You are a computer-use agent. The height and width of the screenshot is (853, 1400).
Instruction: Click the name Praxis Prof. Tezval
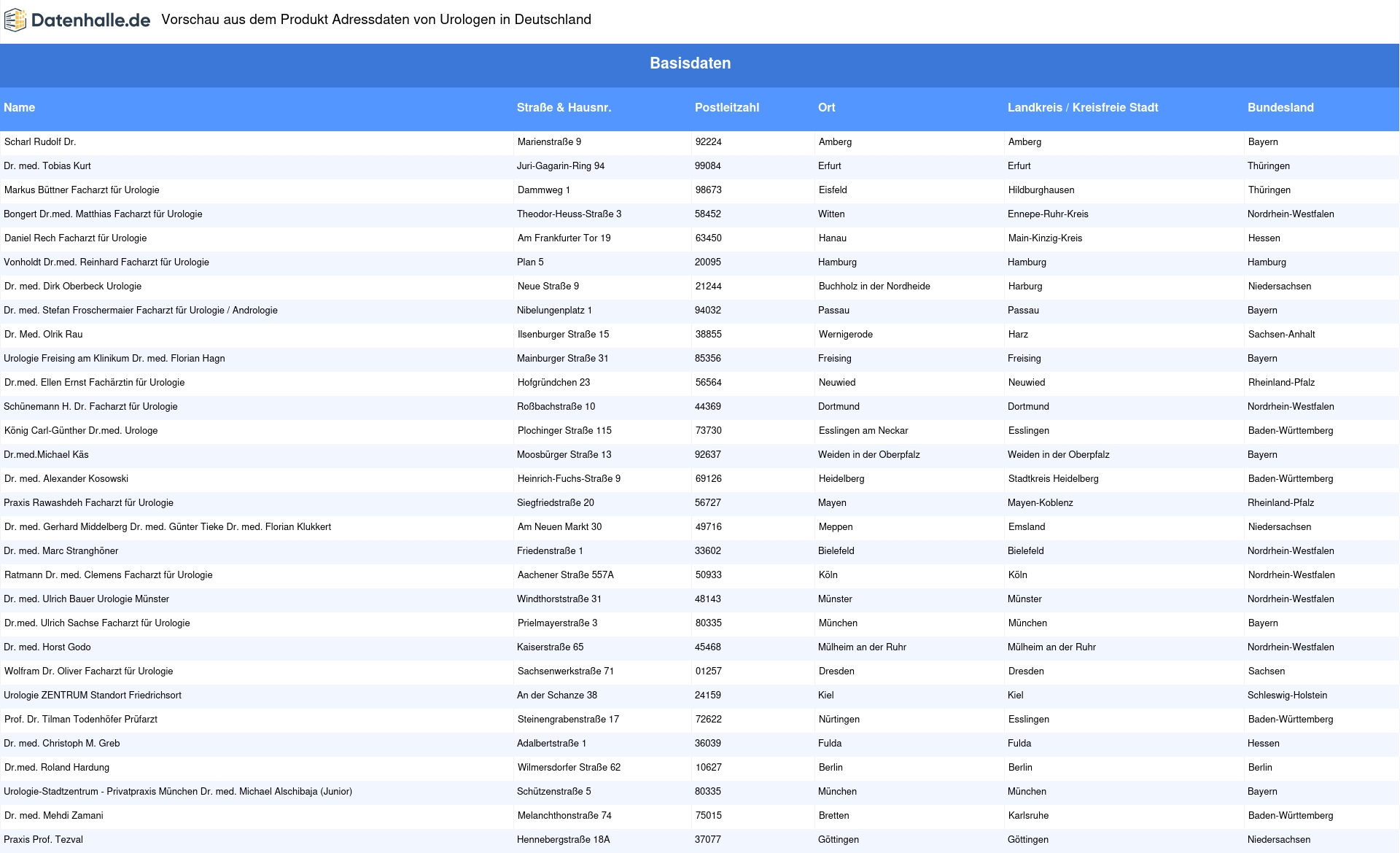pyautogui.click(x=43, y=840)
